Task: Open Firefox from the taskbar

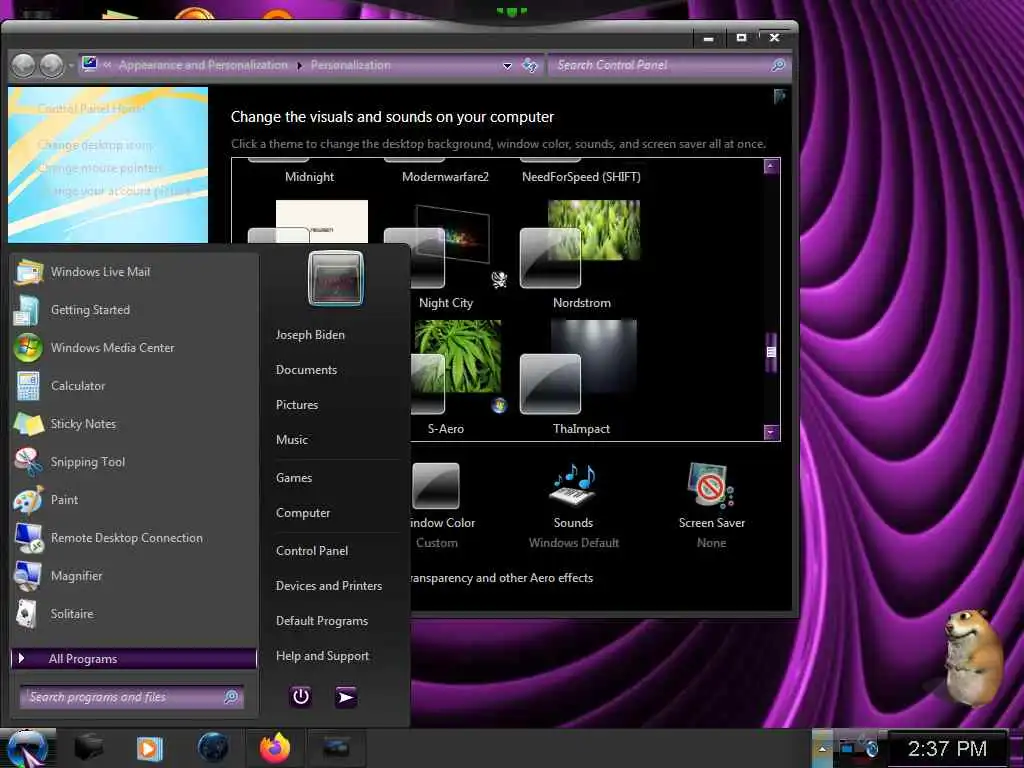Action: point(275,748)
